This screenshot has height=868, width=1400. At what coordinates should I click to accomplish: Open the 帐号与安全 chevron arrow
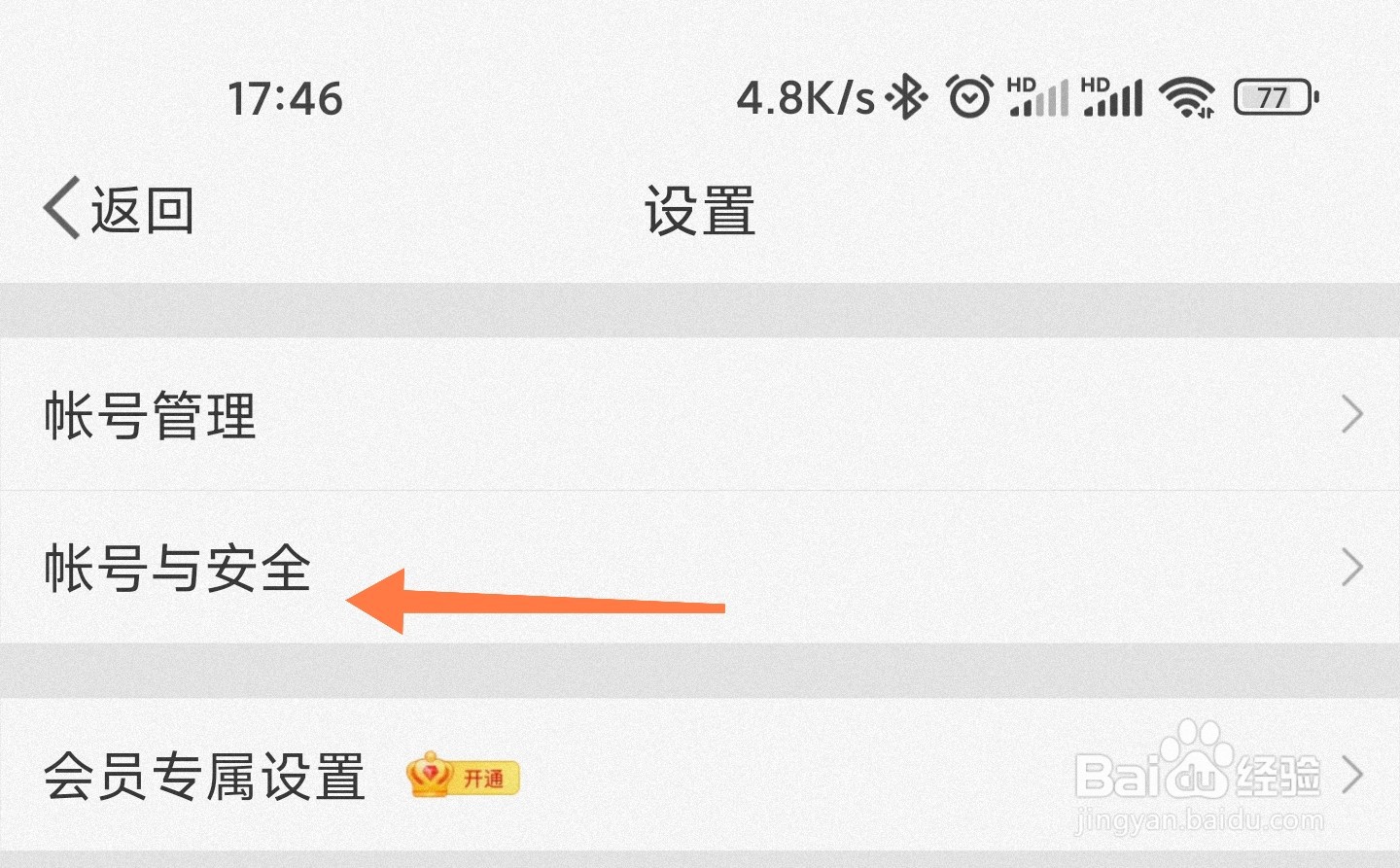point(1351,568)
